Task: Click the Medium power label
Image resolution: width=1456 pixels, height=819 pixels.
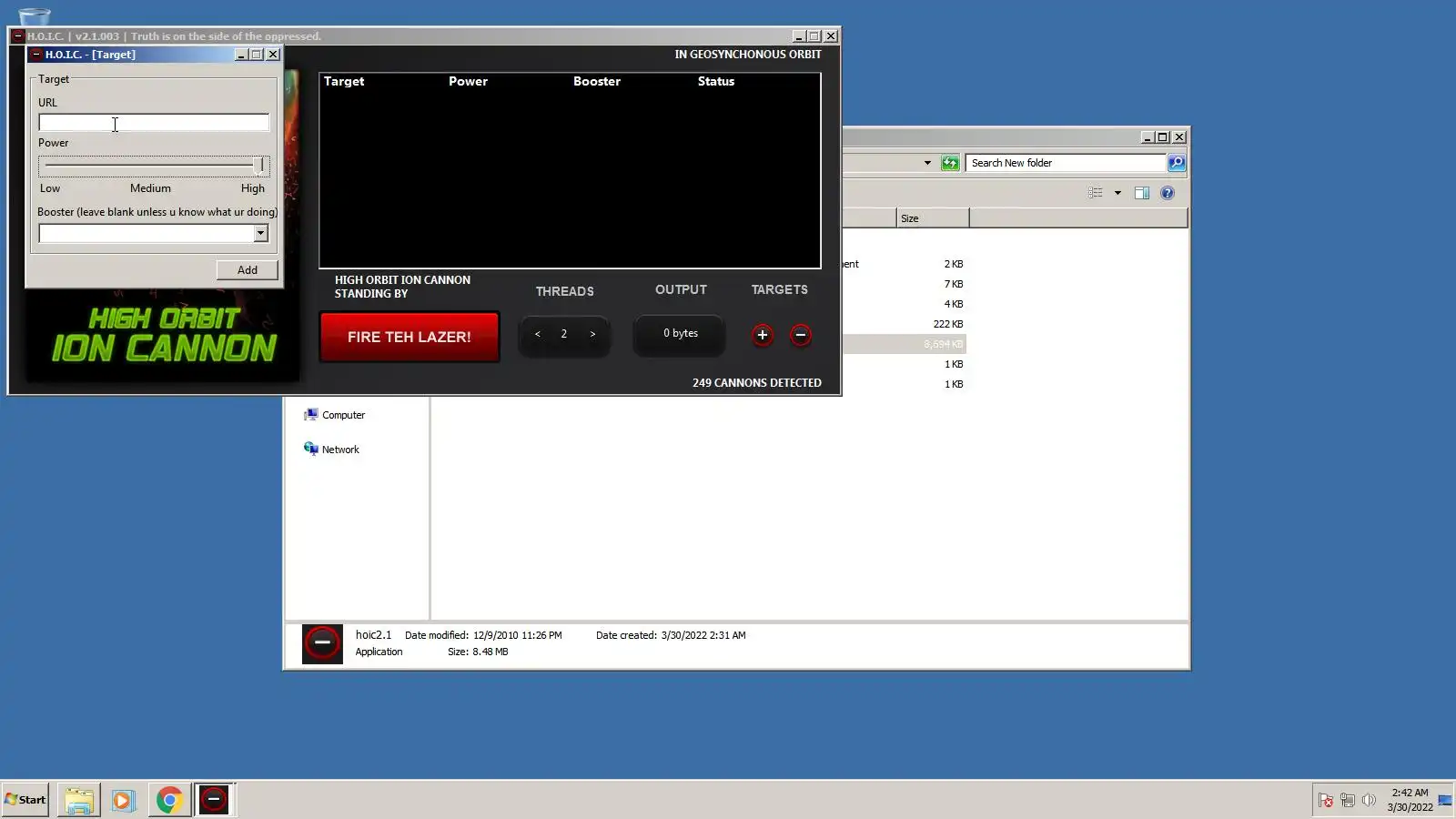Action: 150,188
